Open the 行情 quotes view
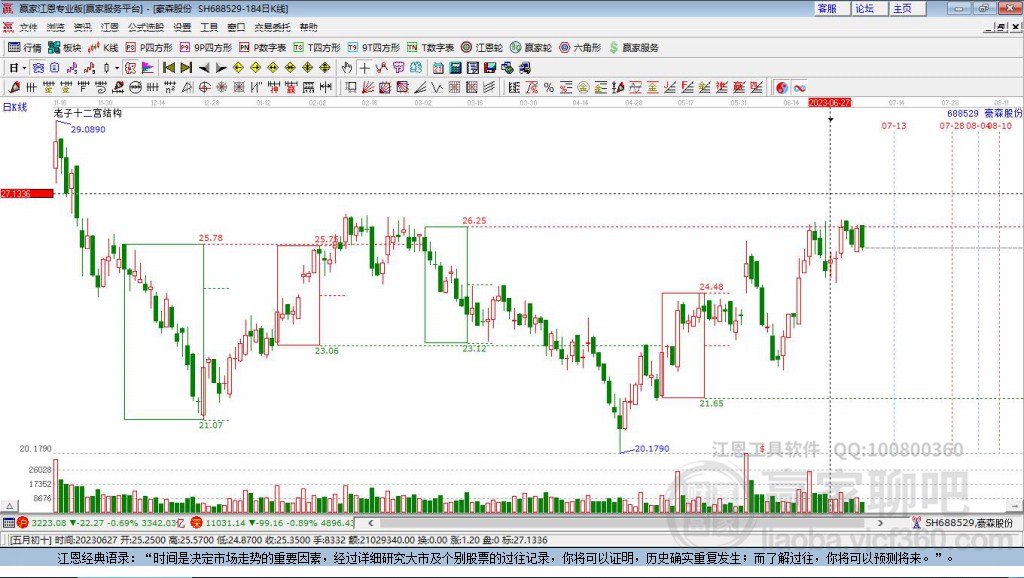Image resolution: width=1024 pixels, height=578 pixels. (x=24, y=48)
